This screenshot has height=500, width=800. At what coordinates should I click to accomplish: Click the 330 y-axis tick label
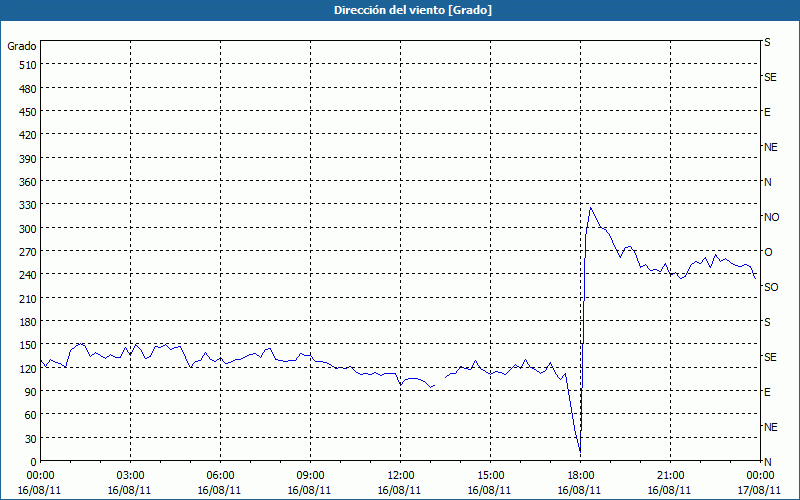29,205
